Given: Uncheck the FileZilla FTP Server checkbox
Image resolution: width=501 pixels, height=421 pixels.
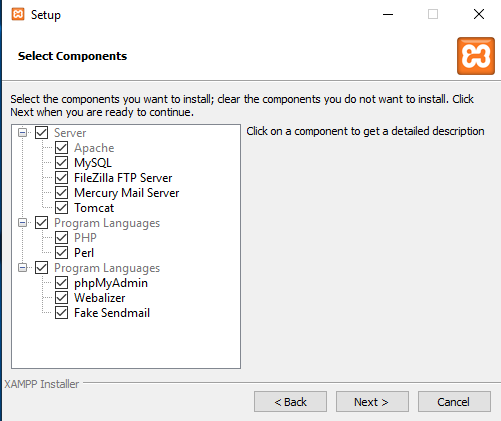Looking at the screenshot, I should click(62, 178).
